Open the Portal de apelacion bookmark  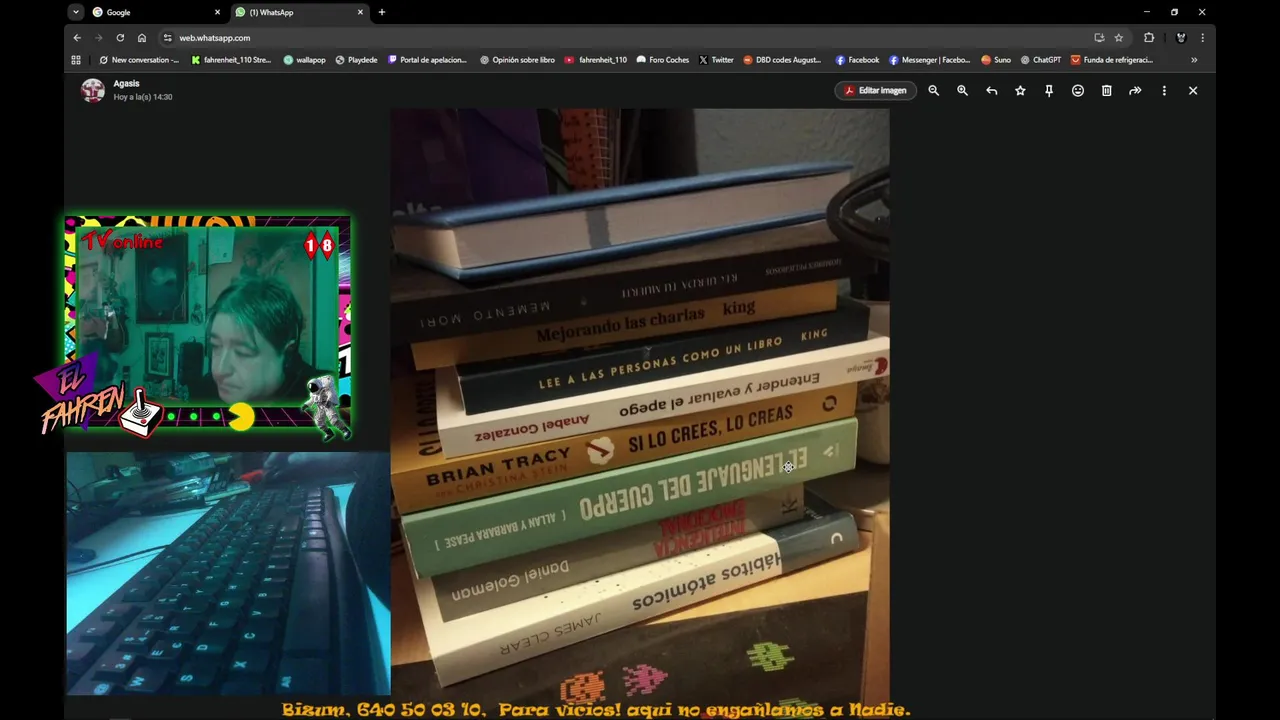point(427,60)
